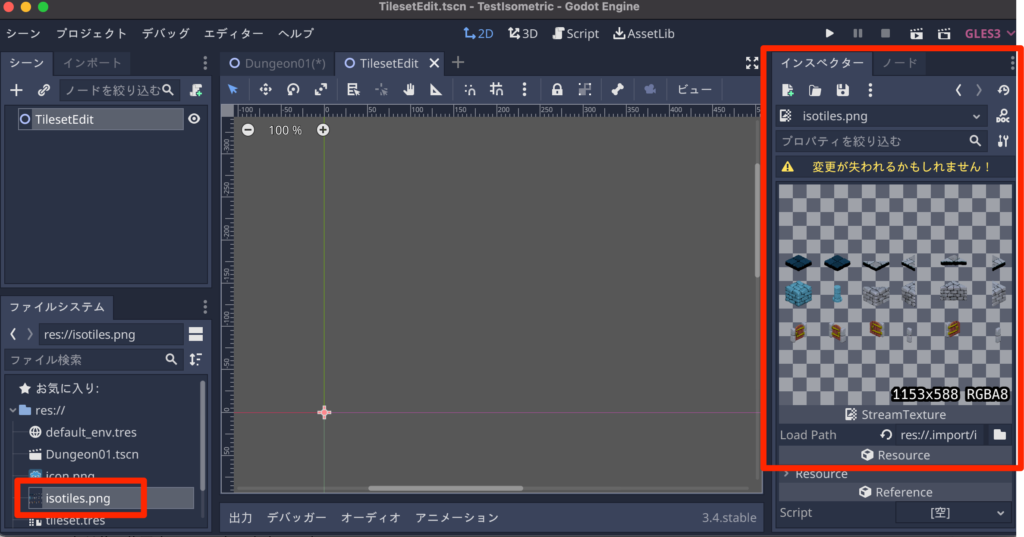Click the group children icon
Image resolution: width=1024 pixels, height=537 pixels.
pyautogui.click(x=584, y=90)
